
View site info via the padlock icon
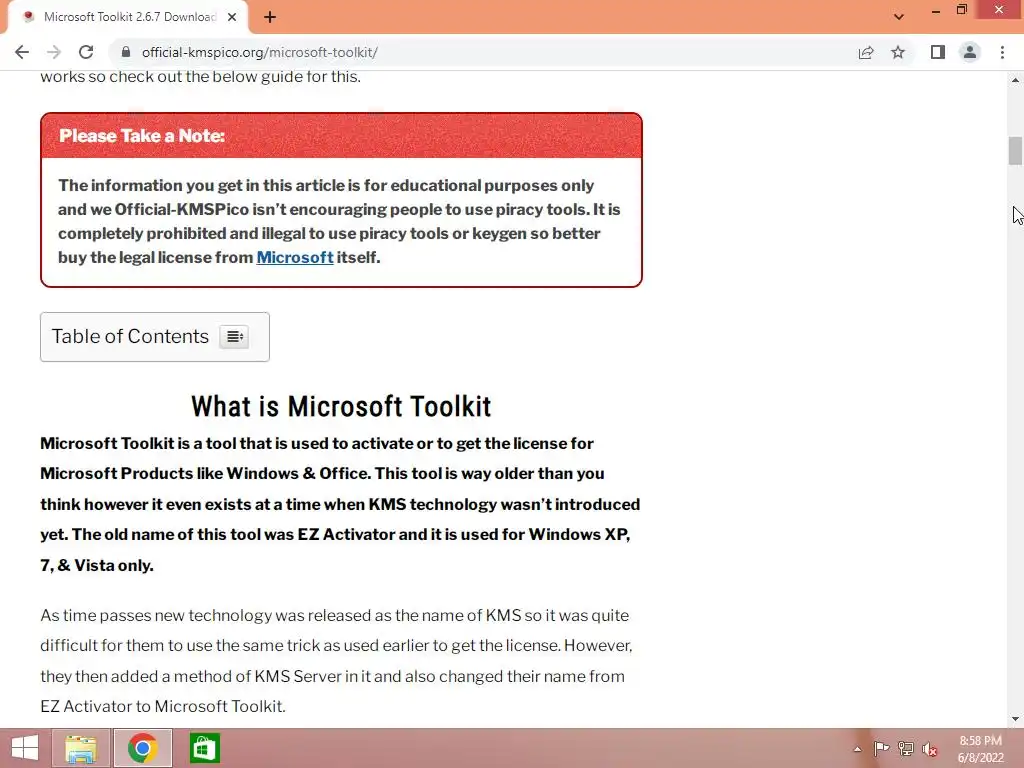point(126,52)
